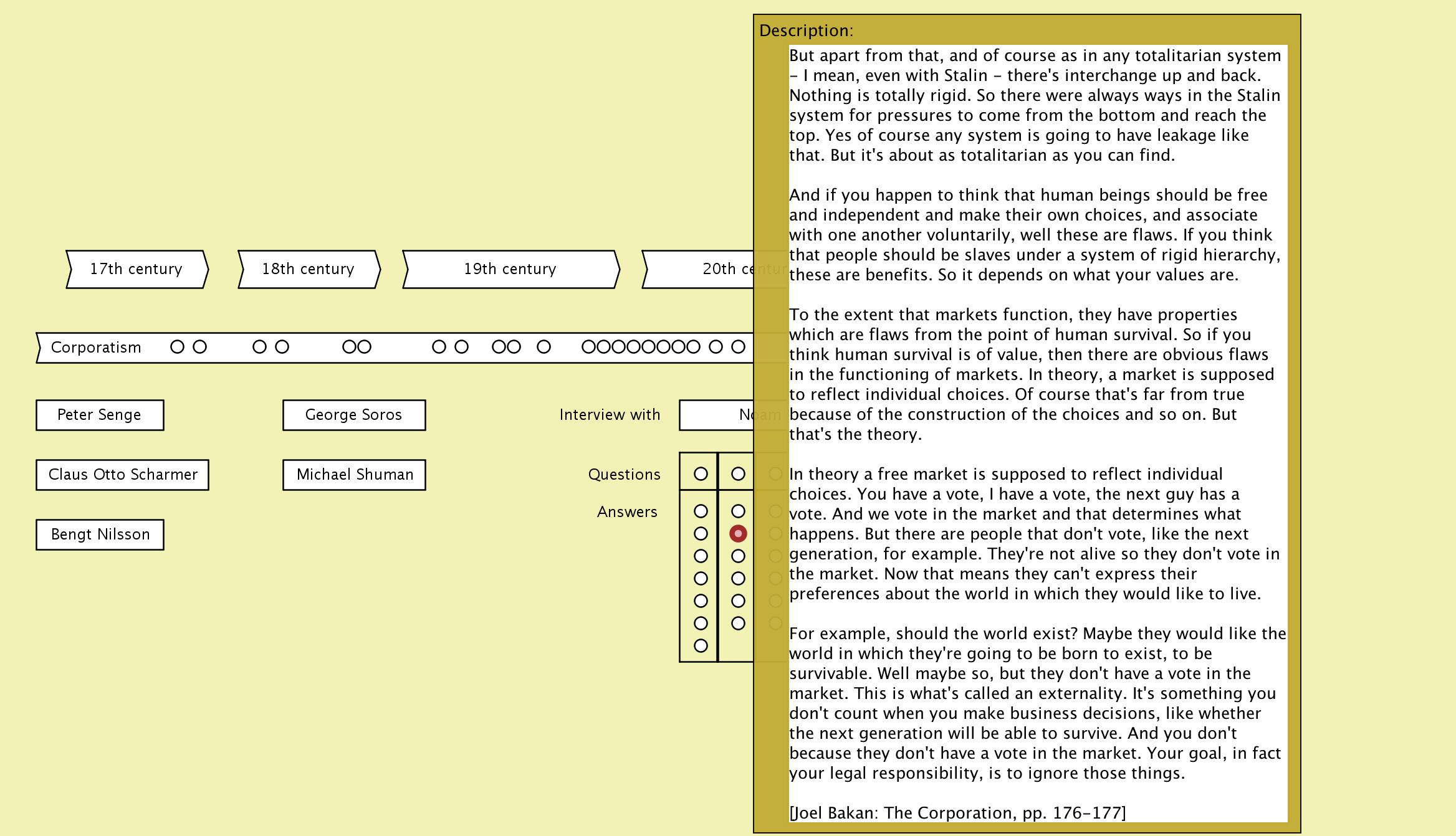Click the answer circle below the red one

pos(738,556)
